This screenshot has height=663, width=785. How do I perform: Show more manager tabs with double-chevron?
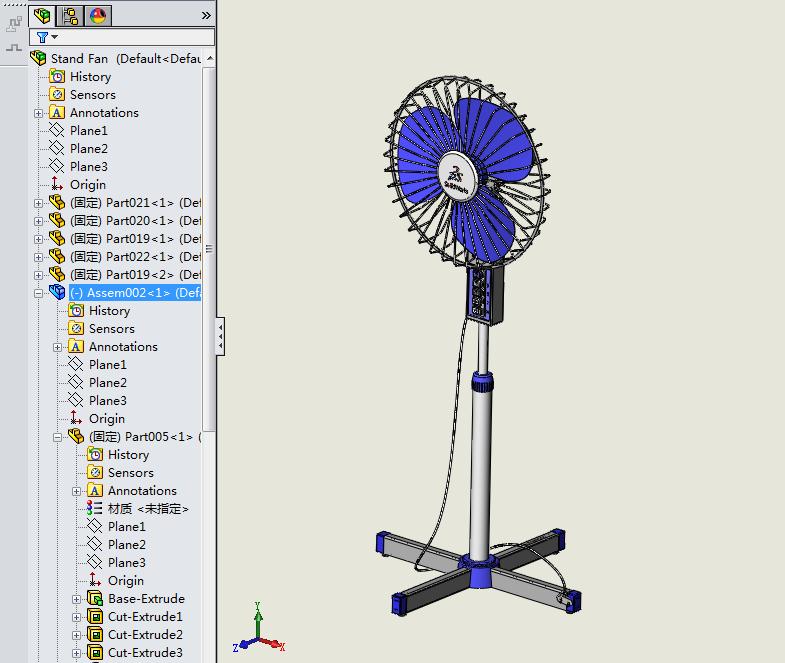click(x=206, y=15)
